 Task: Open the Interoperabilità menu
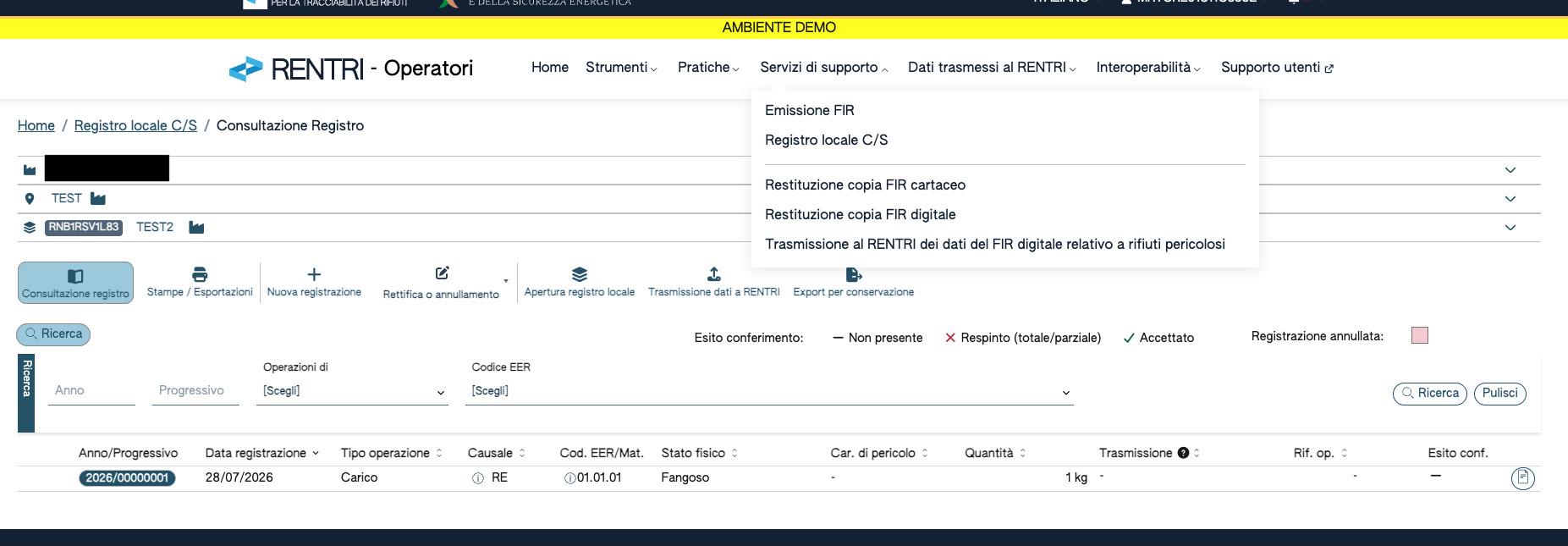[1148, 68]
